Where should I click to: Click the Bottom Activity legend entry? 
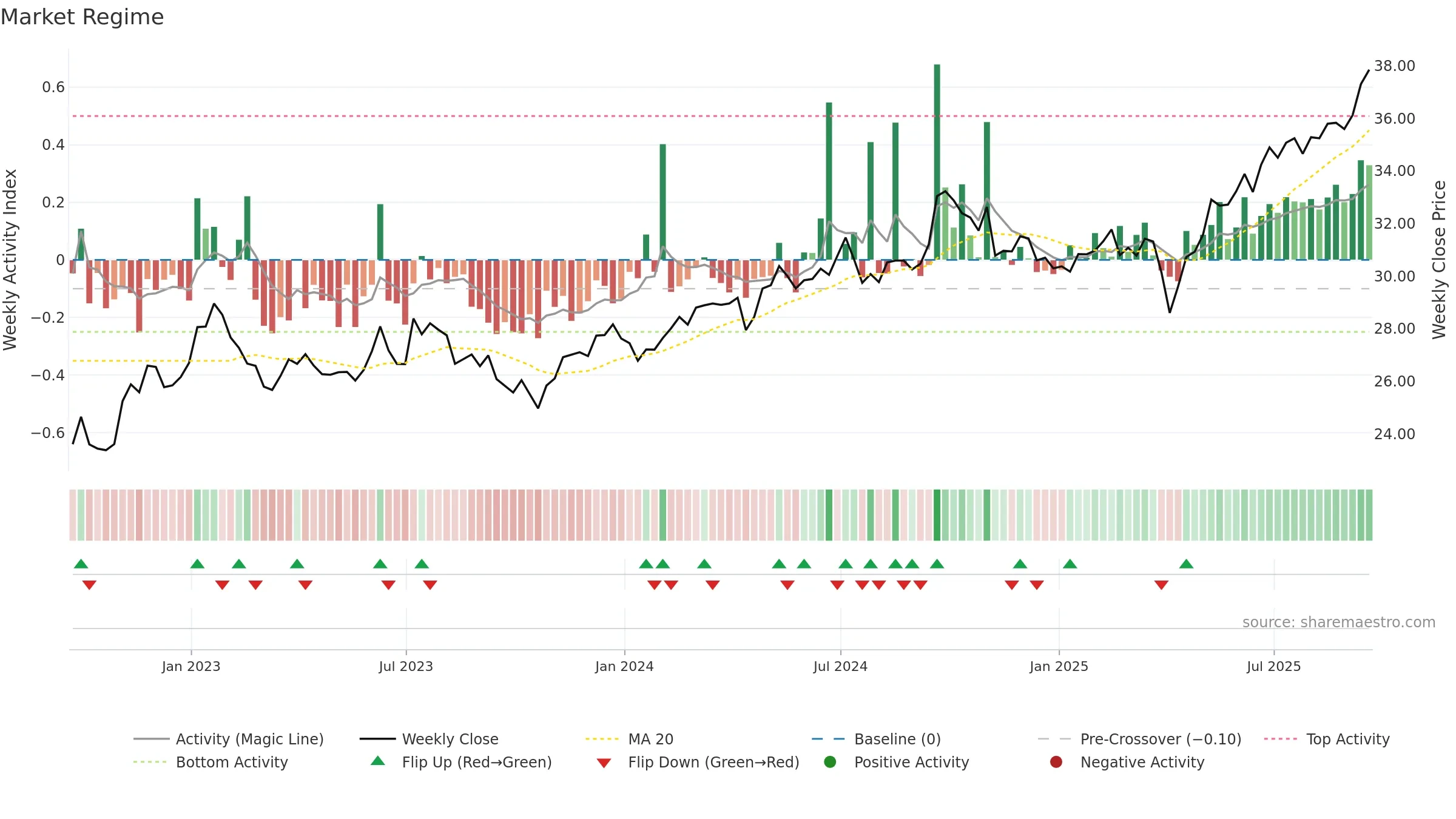(211, 762)
